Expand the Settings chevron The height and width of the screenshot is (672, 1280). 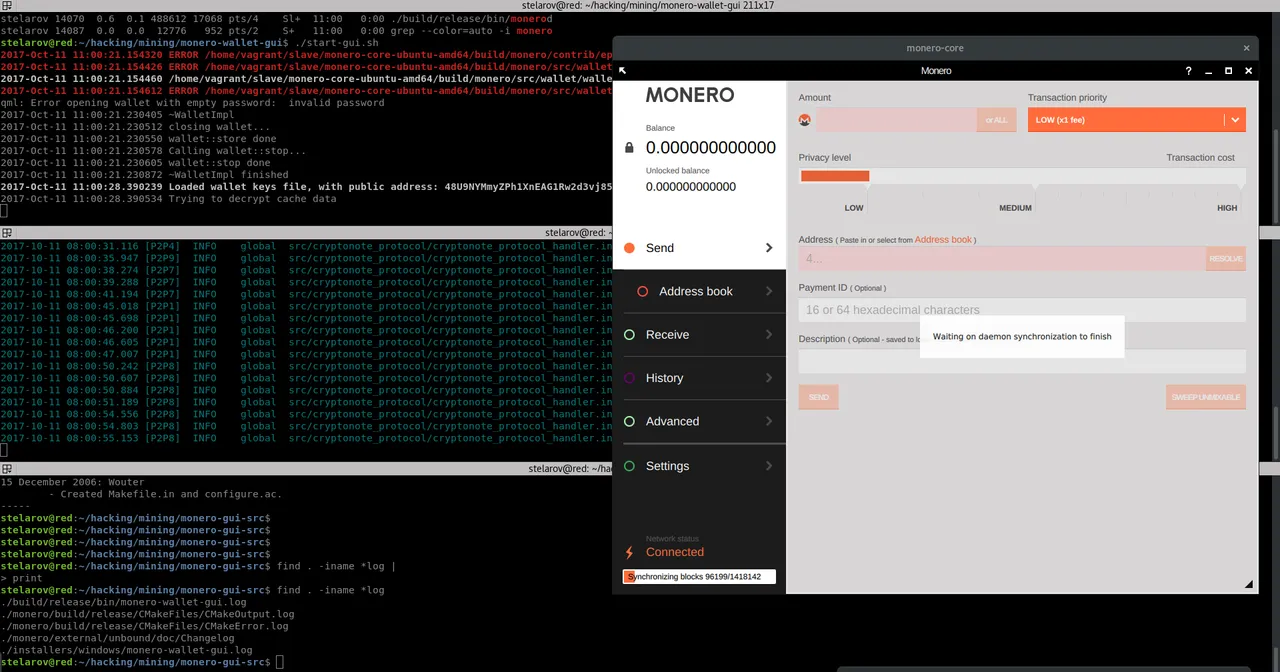769,466
